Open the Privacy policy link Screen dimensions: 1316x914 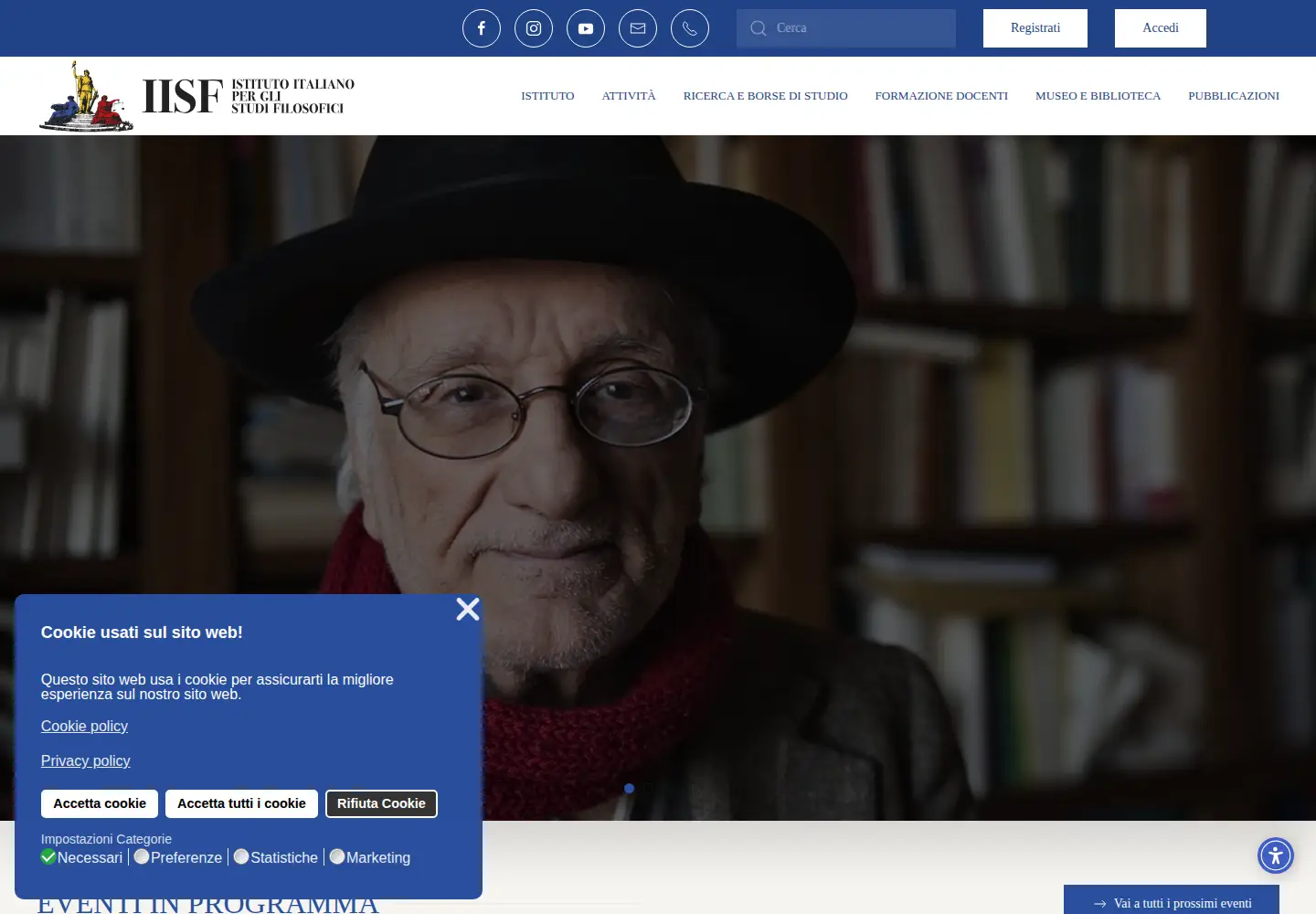pyautogui.click(x=86, y=761)
